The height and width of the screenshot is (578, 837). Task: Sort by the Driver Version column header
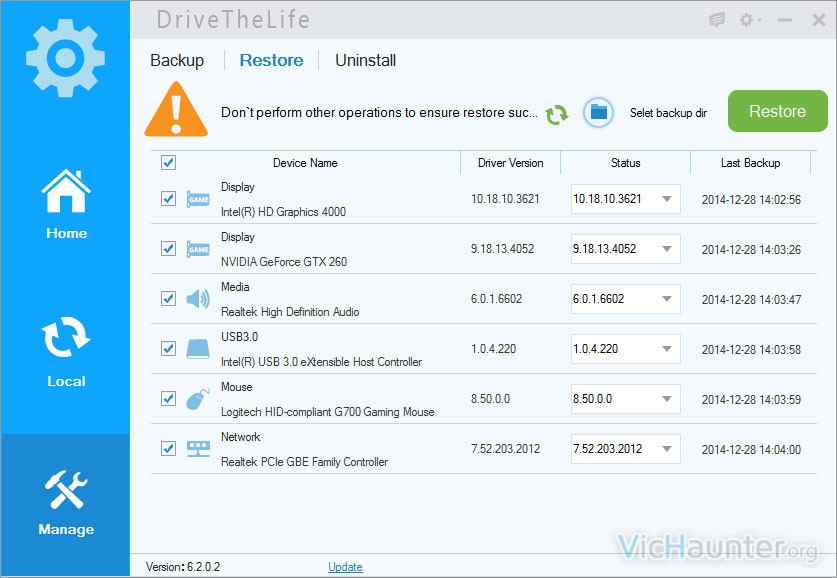510,163
